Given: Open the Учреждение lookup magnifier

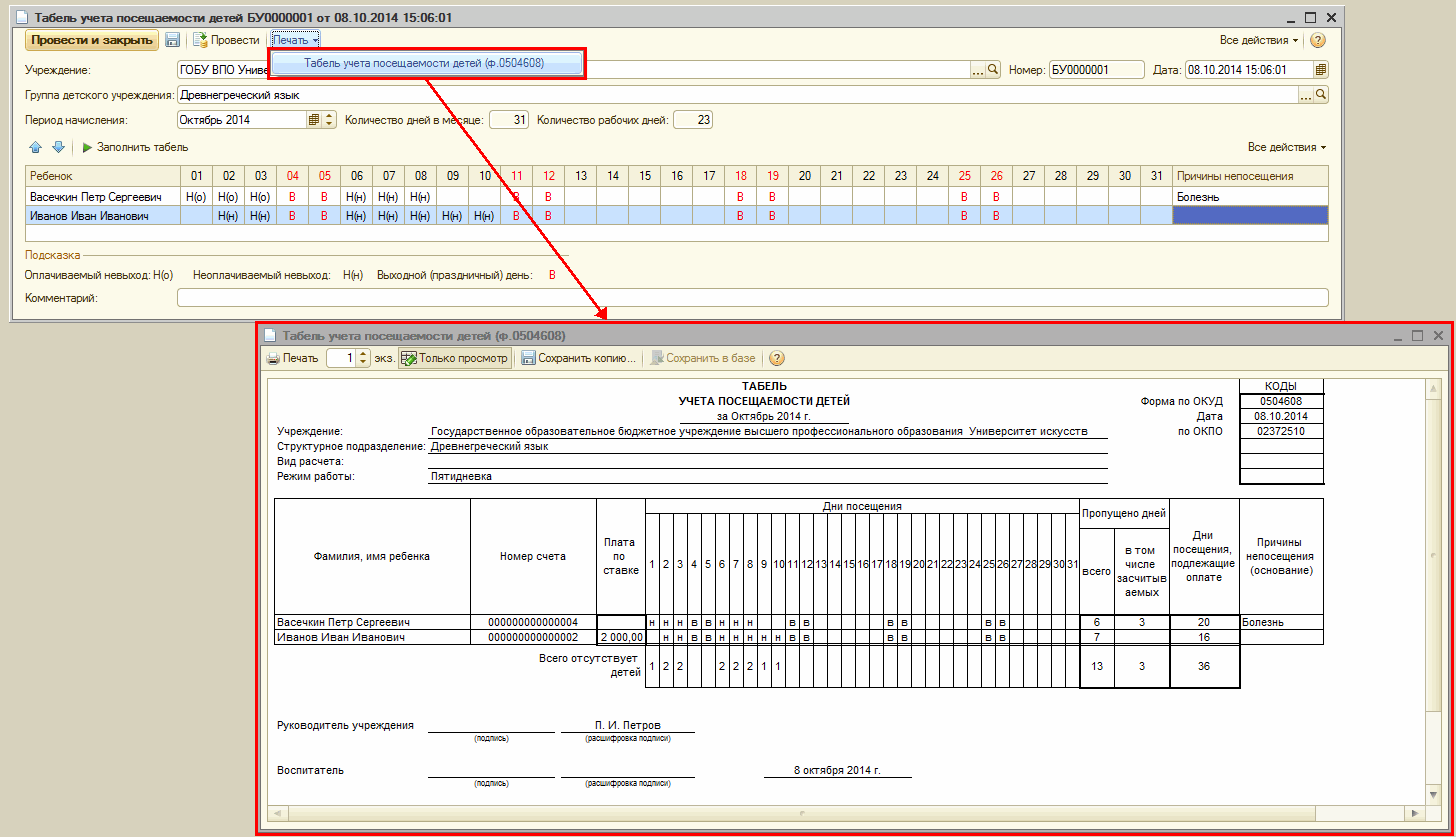Looking at the screenshot, I should [993, 70].
